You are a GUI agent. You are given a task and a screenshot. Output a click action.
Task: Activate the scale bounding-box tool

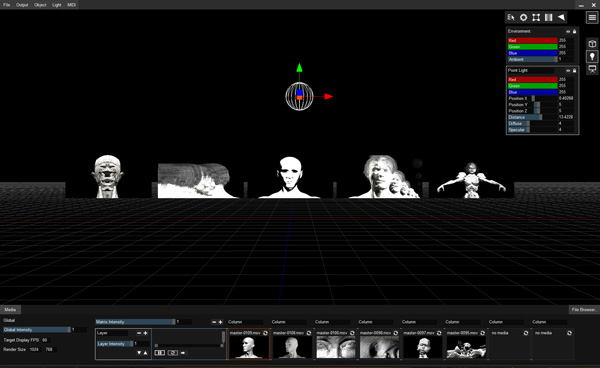pyautogui.click(x=536, y=17)
